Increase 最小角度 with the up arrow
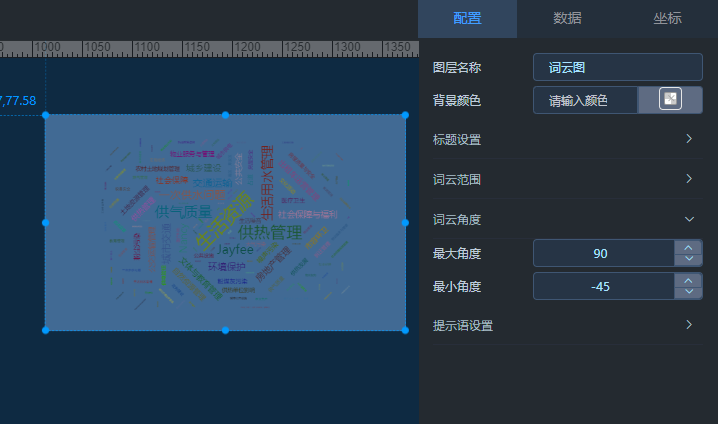Screen dimensions: 718x424 point(689,280)
